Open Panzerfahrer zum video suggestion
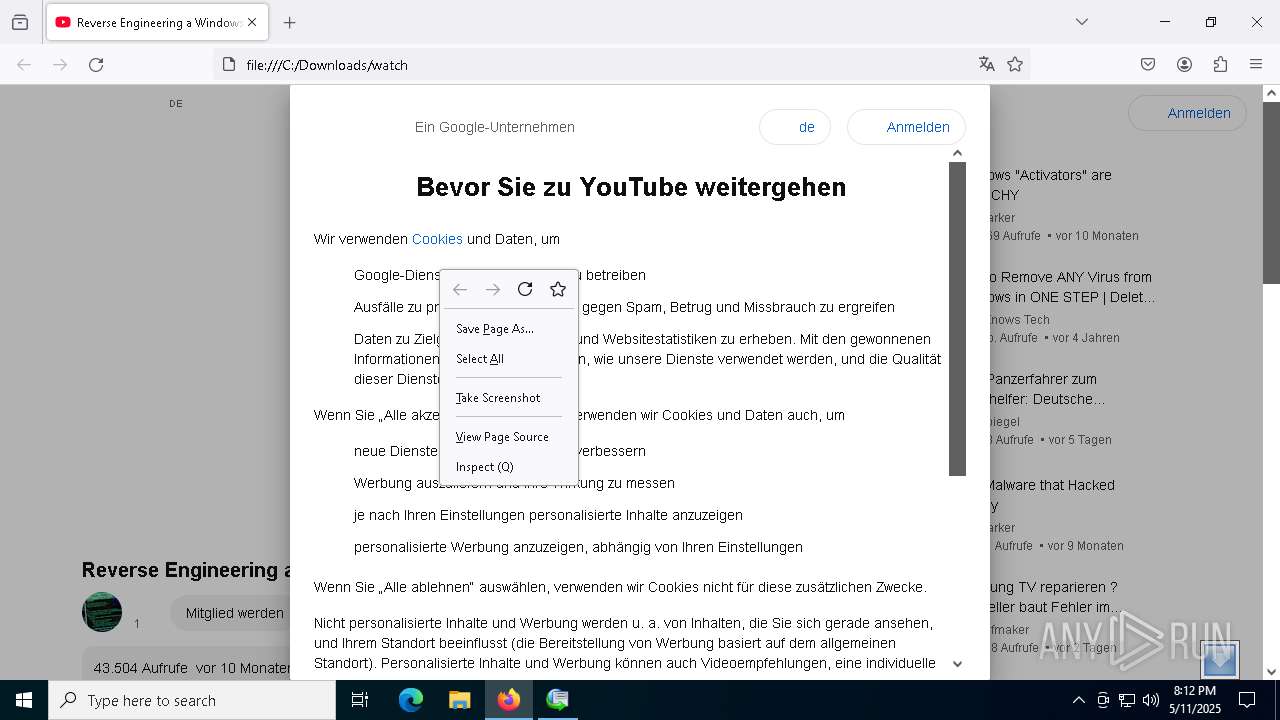This screenshot has height=720, width=1280. point(1045,389)
